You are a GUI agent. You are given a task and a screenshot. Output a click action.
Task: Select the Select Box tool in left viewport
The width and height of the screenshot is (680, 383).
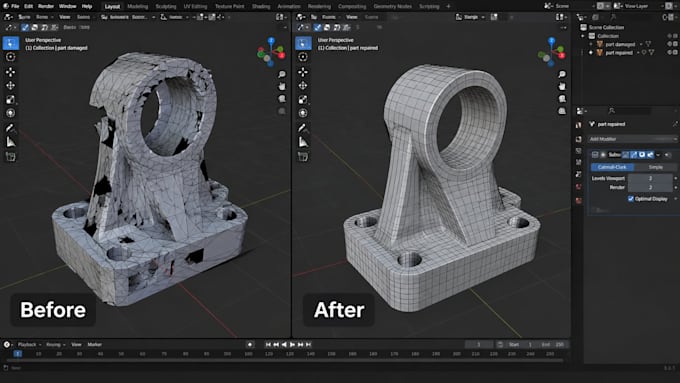coord(11,43)
